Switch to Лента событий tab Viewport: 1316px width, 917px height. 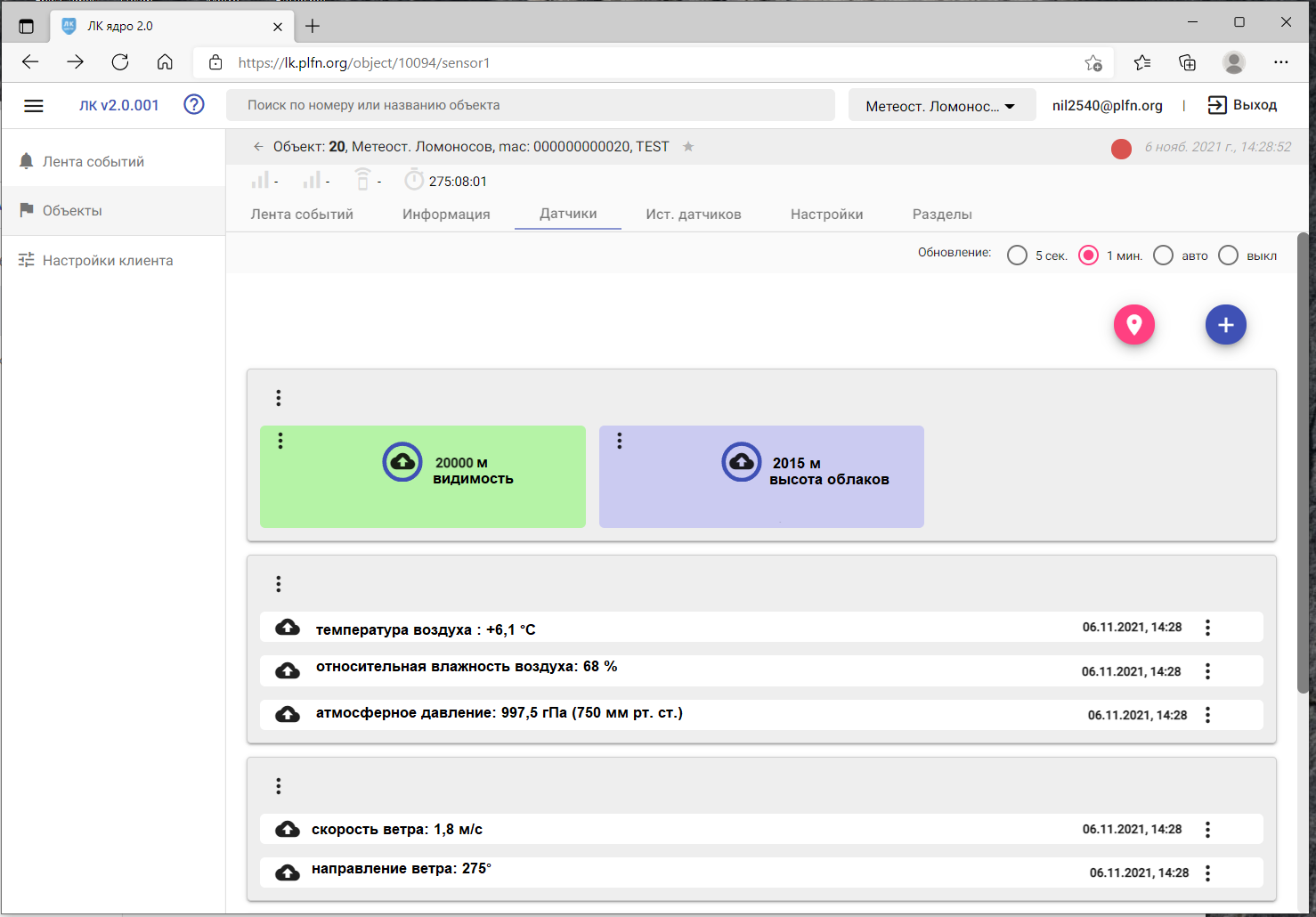tap(302, 215)
